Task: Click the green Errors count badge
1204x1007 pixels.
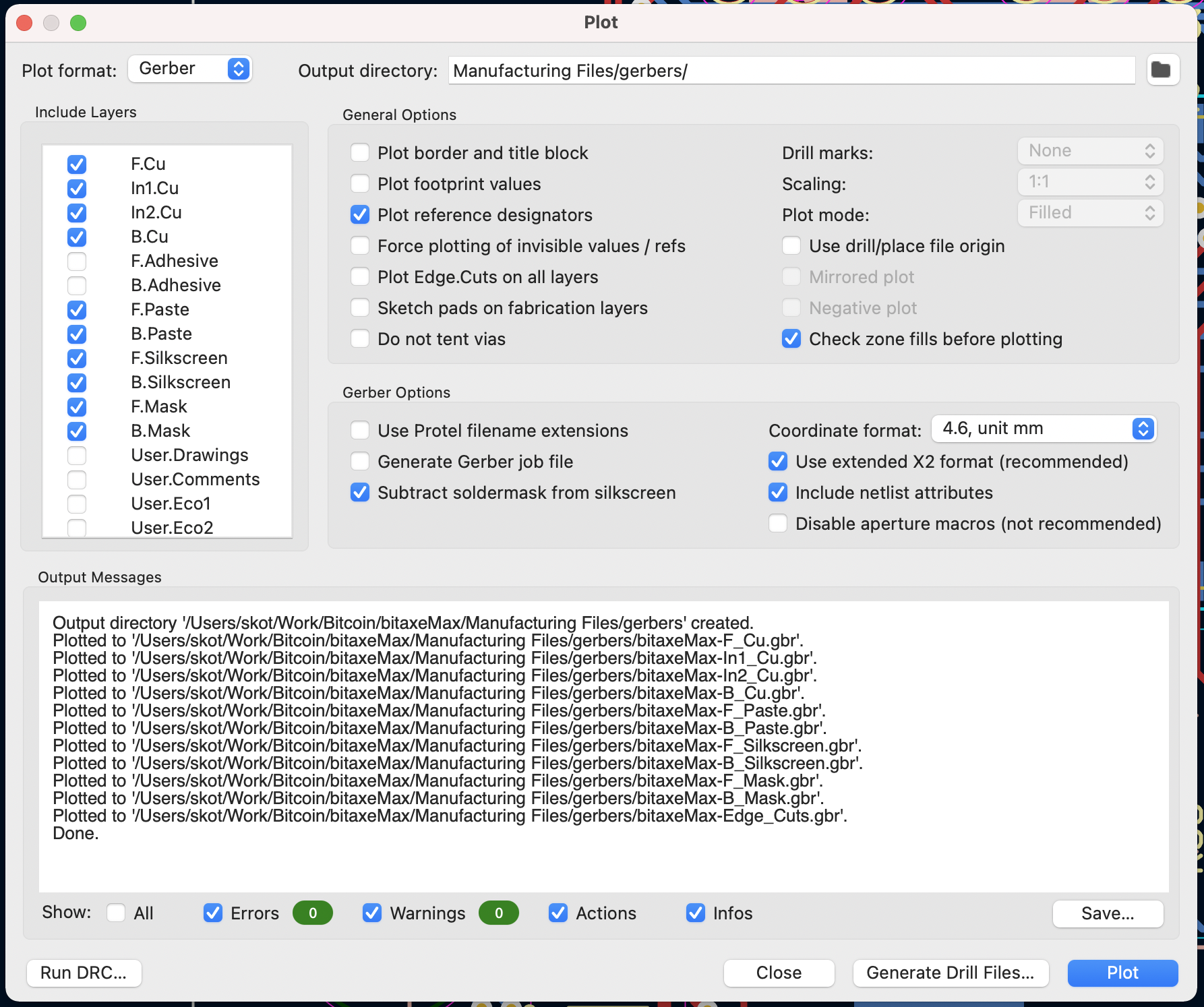Action: [312, 913]
